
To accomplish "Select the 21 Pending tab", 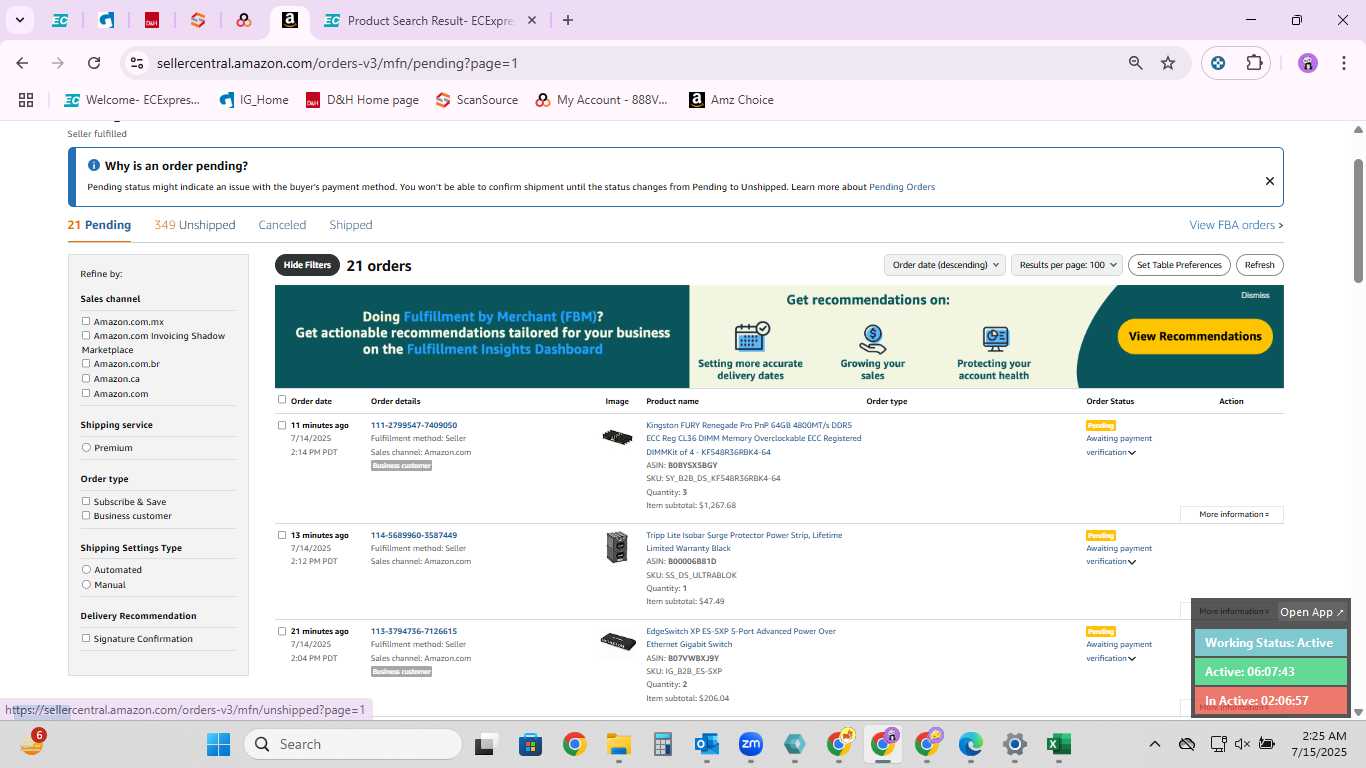I will [x=99, y=225].
